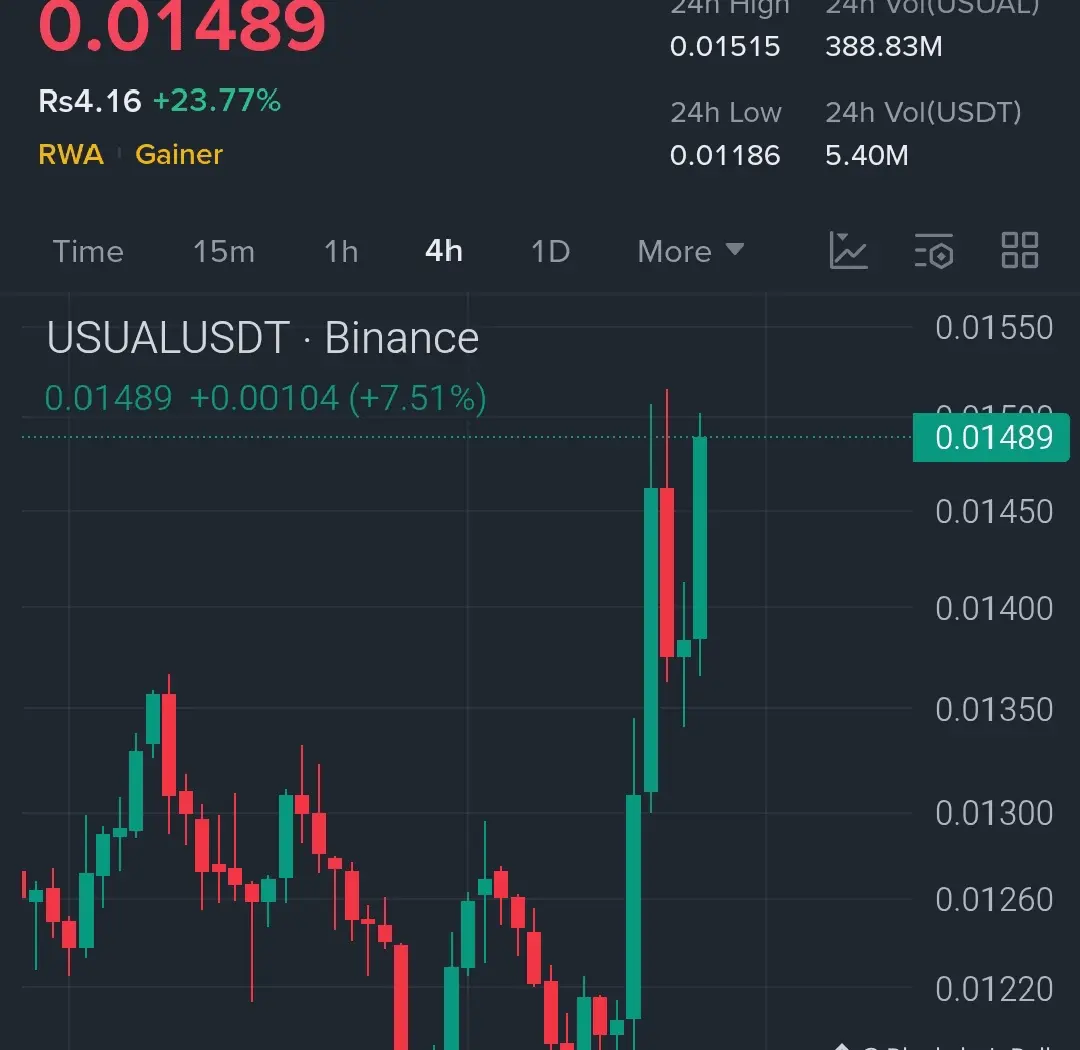
Task: Click the 388.83M volume value
Action: 884,47
